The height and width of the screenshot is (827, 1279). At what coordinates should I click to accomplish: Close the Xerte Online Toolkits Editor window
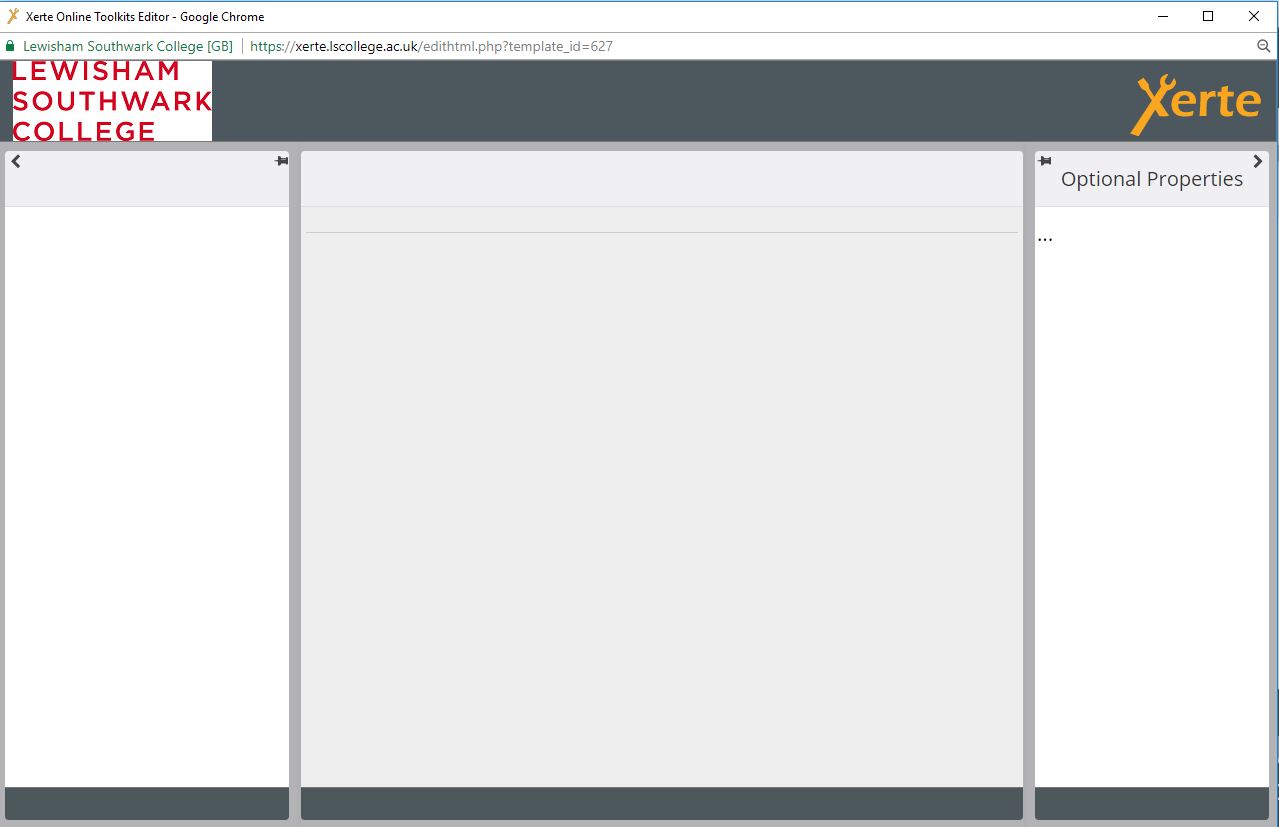click(1254, 16)
